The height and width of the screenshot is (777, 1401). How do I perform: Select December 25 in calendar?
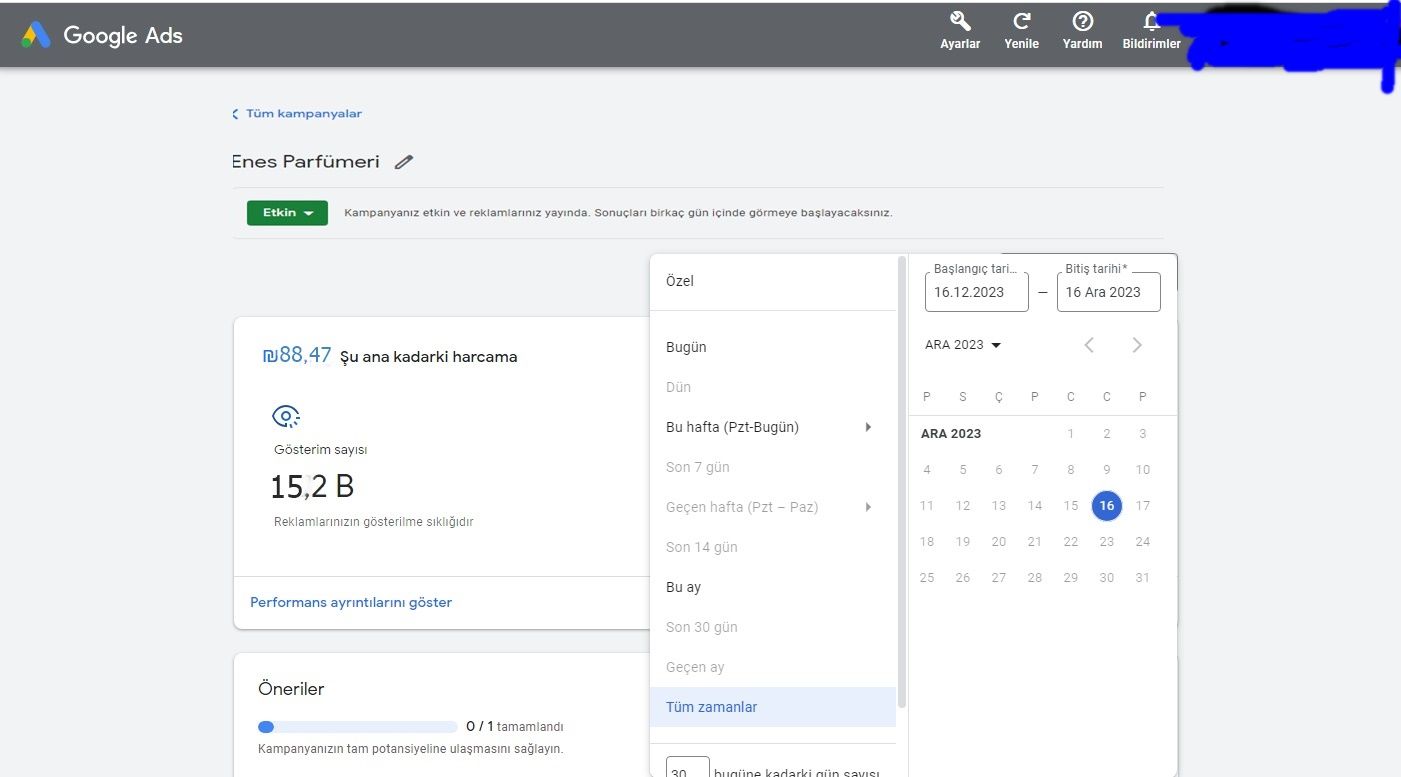pos(927,578)
